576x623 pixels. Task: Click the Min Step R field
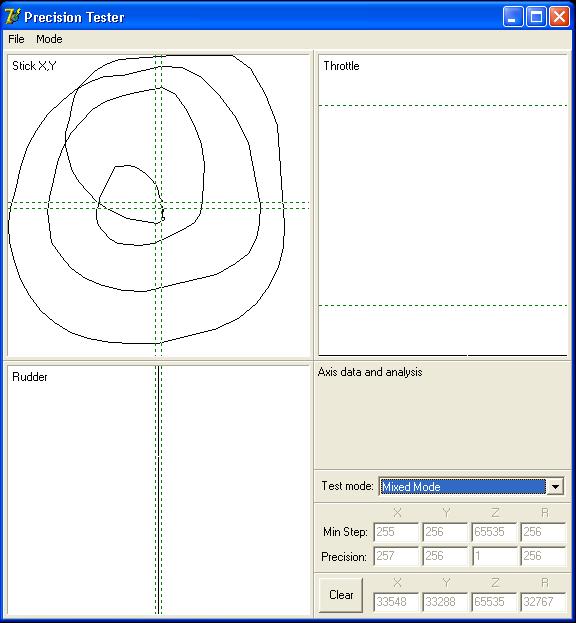coord(543,532)
